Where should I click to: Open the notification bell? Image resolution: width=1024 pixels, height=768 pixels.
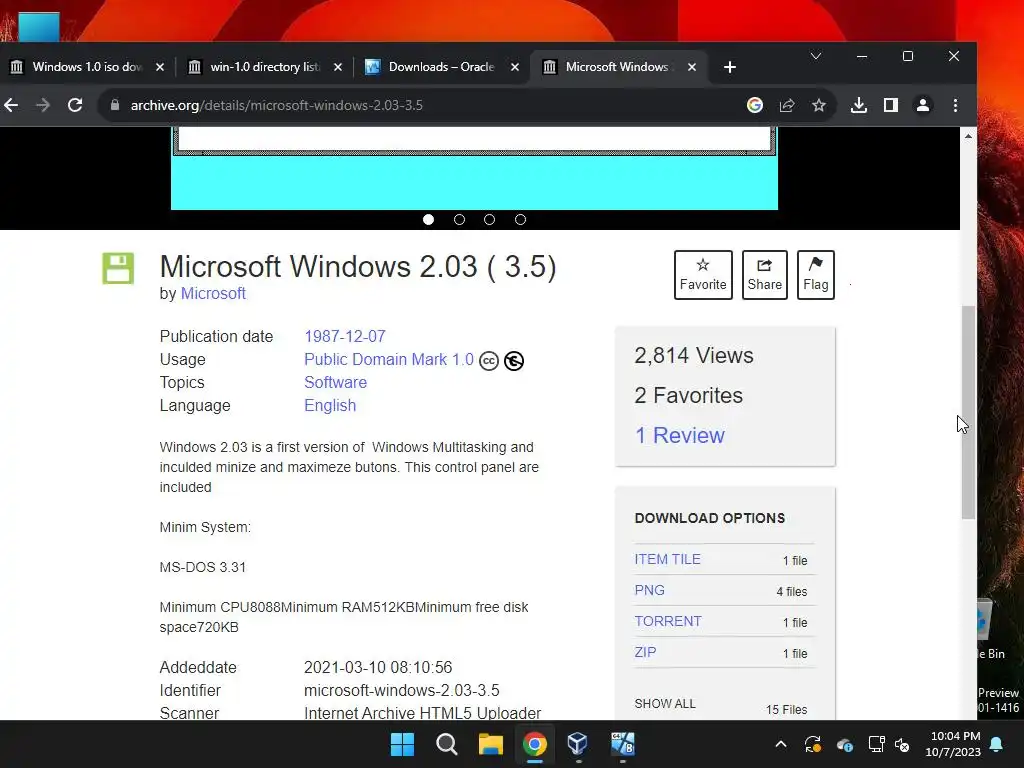point(997,744)
